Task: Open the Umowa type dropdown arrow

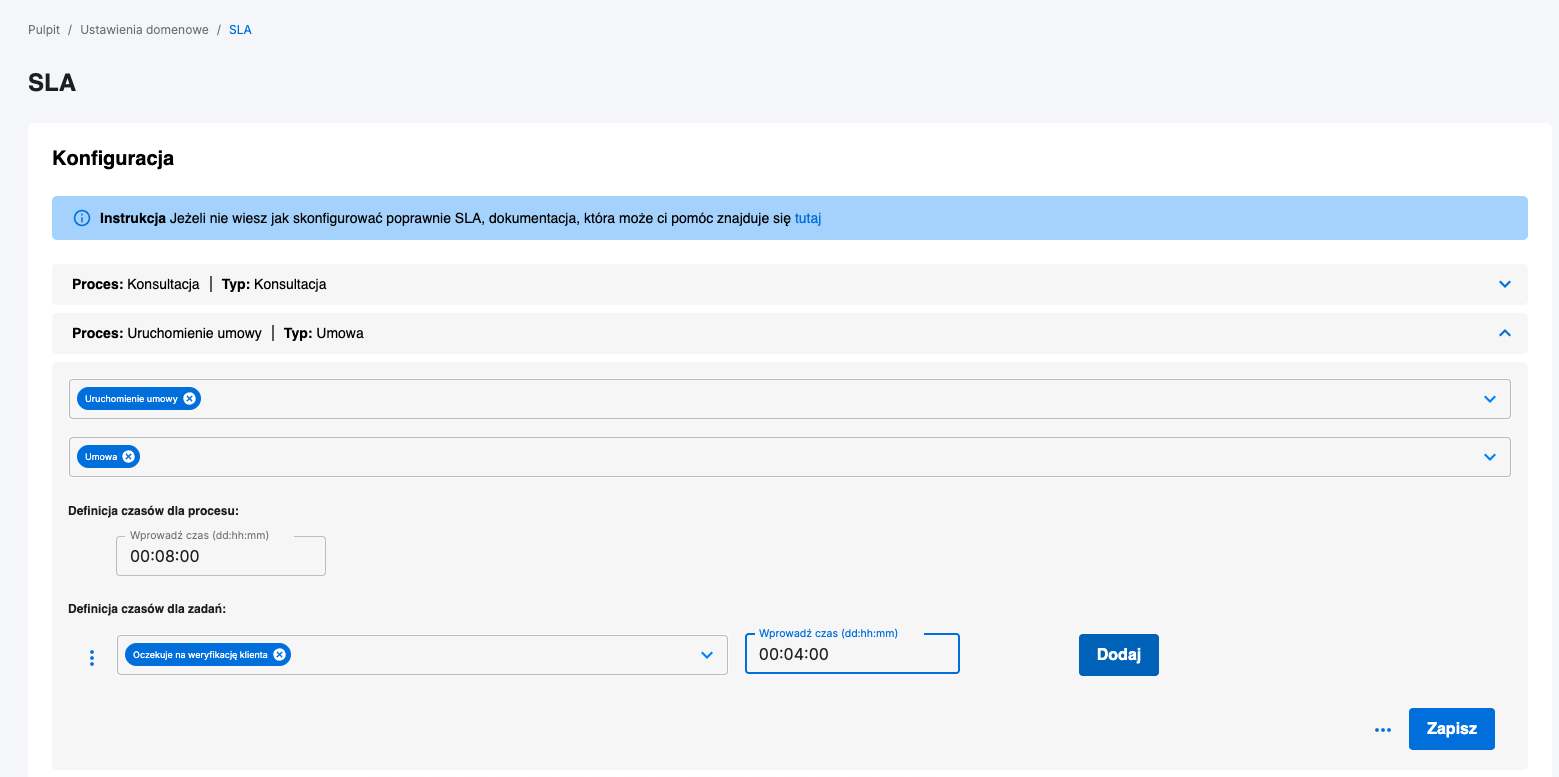Action: (1490, 457)
